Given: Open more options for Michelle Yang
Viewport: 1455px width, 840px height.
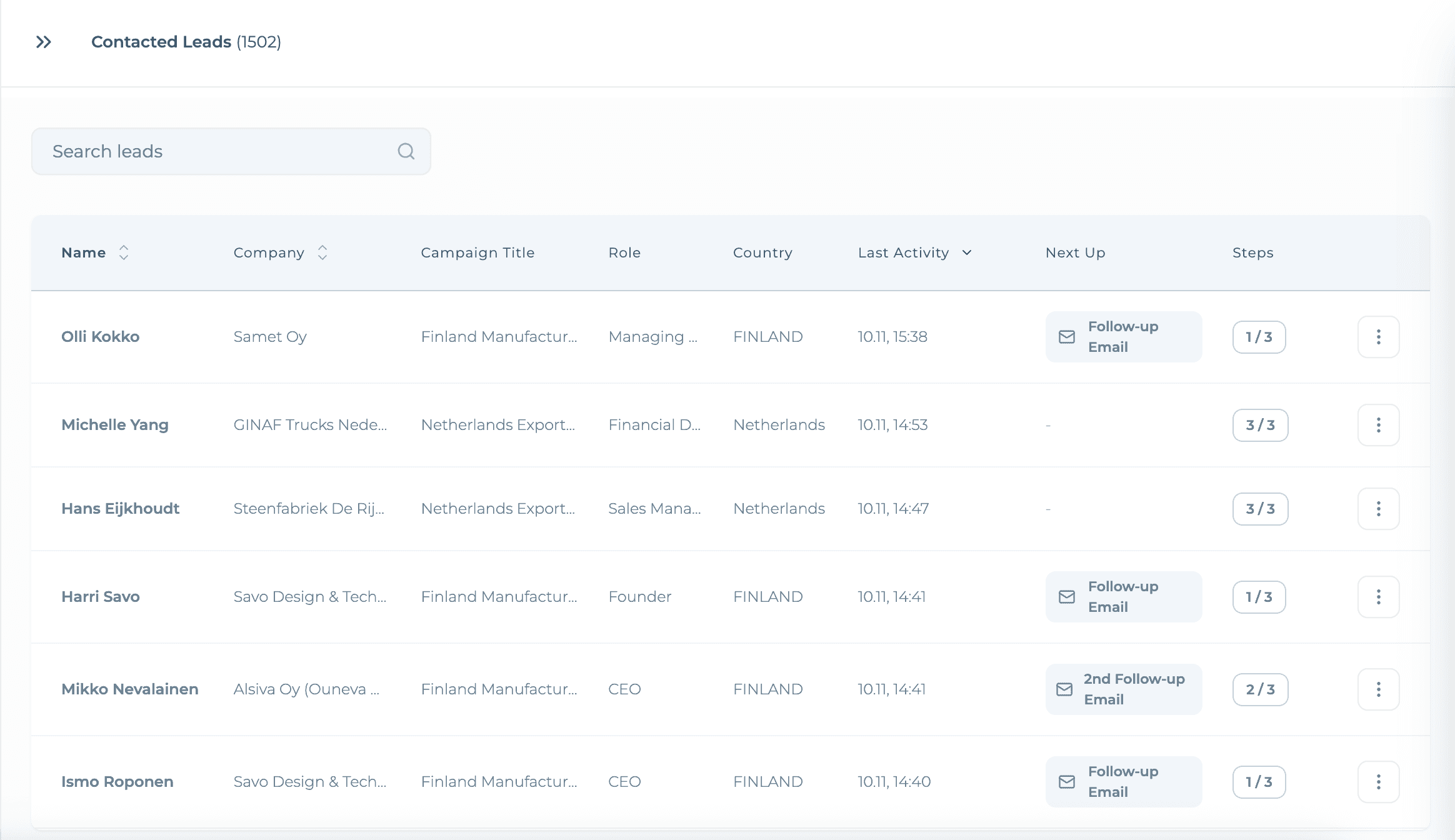Looking at the screenshot, I should tap(1378, 425).
